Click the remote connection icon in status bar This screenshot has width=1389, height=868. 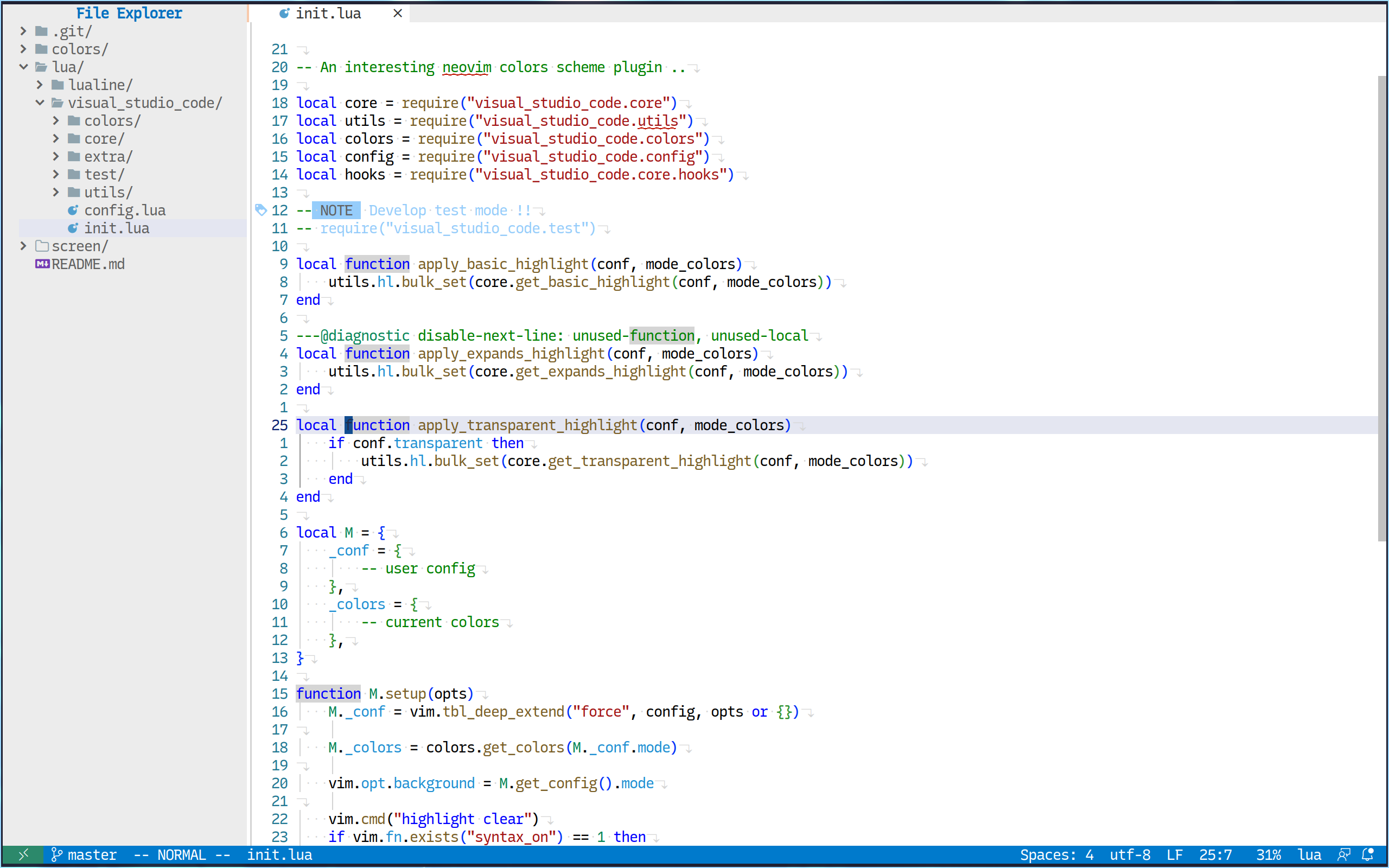(23, 855)
